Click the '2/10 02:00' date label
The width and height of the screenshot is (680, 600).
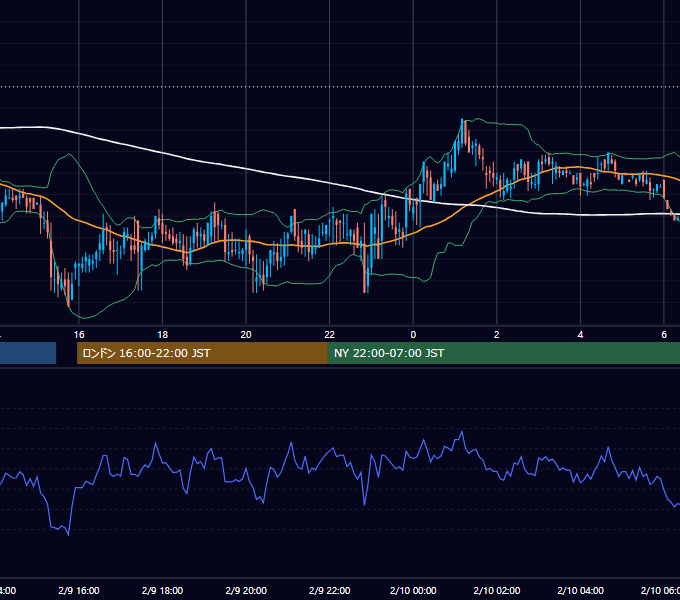[497, 590]
